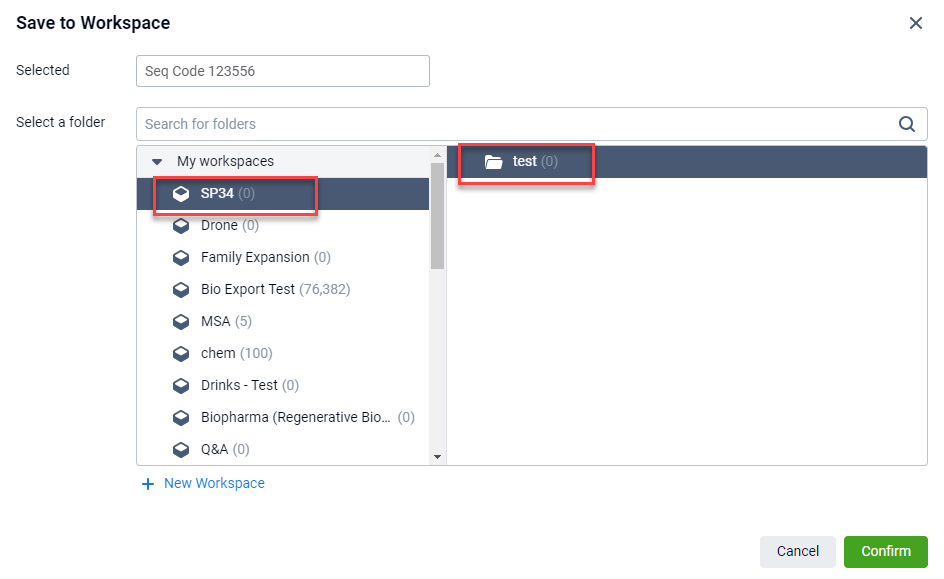Close the Save to Workspace dialog

click(x=916, y=23)
